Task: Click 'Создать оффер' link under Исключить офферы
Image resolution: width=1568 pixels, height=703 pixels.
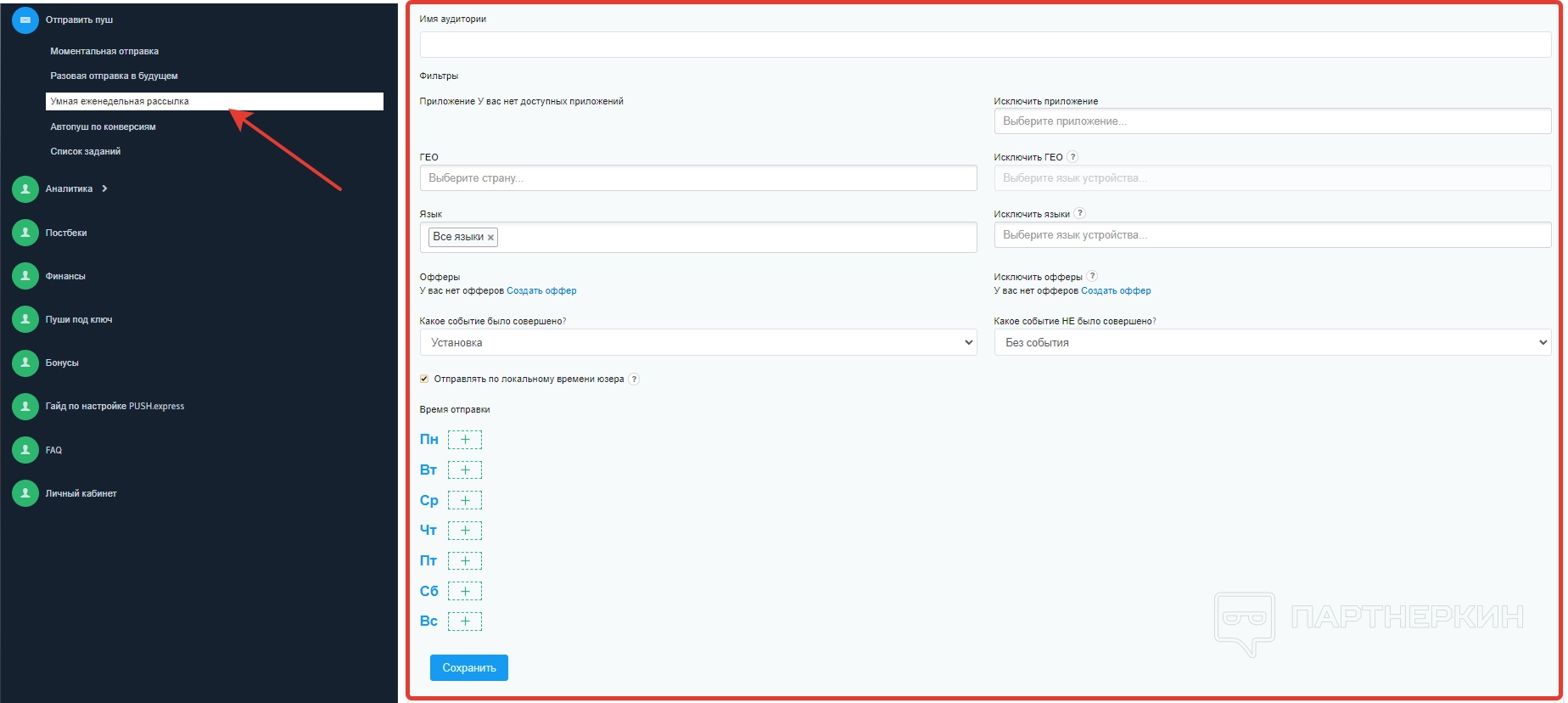Action: pos(1116,290)
